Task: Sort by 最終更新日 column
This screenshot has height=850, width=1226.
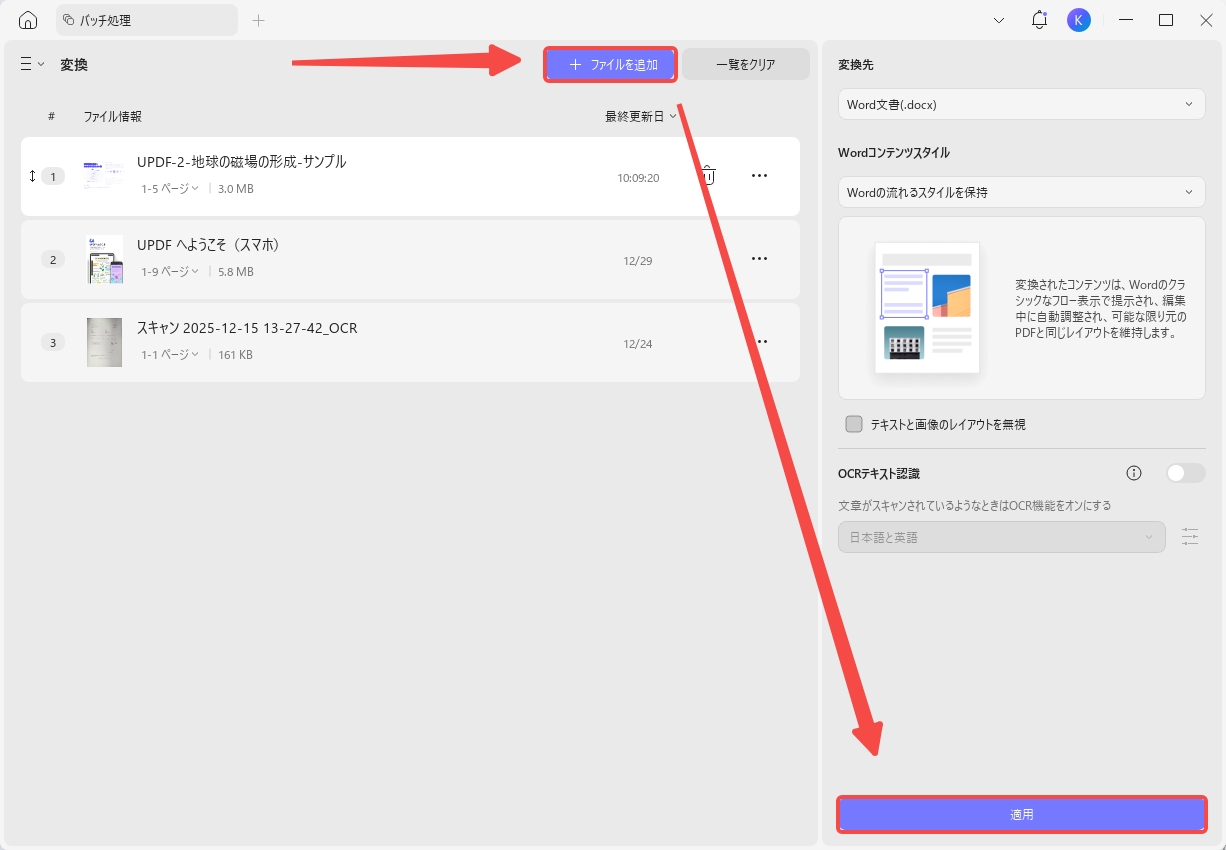Action: tap(641, 116)
